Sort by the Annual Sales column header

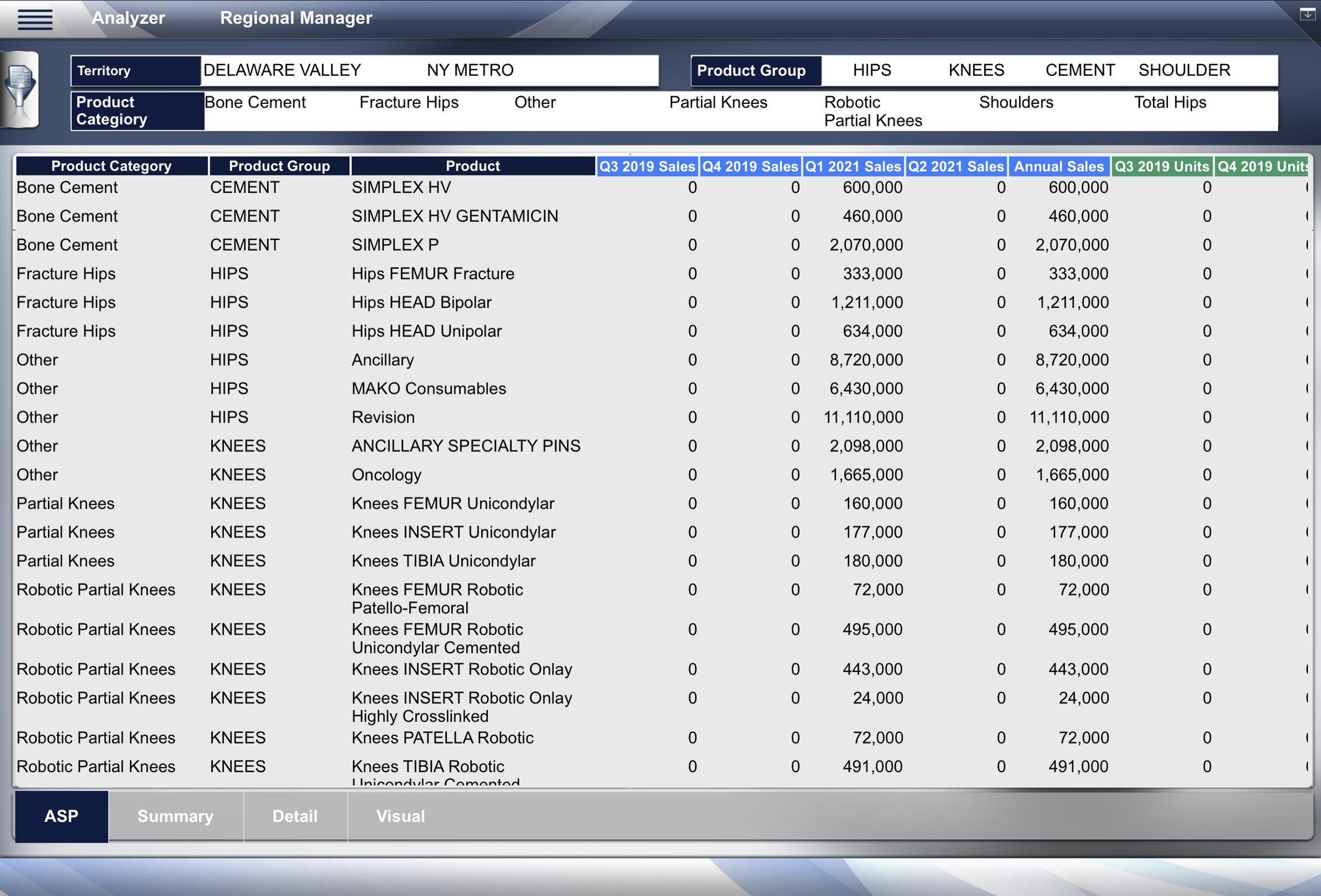pos(1058,166)
